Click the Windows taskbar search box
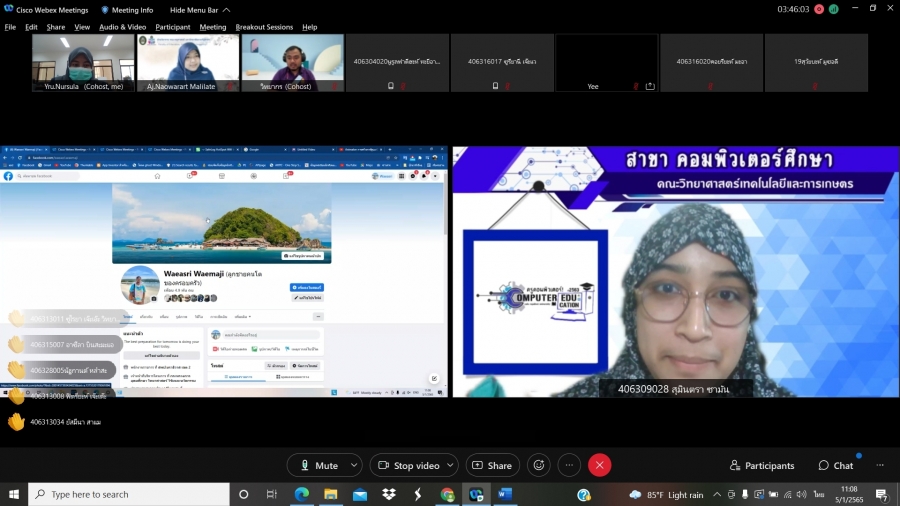900x506 pixels. [130, 494]
